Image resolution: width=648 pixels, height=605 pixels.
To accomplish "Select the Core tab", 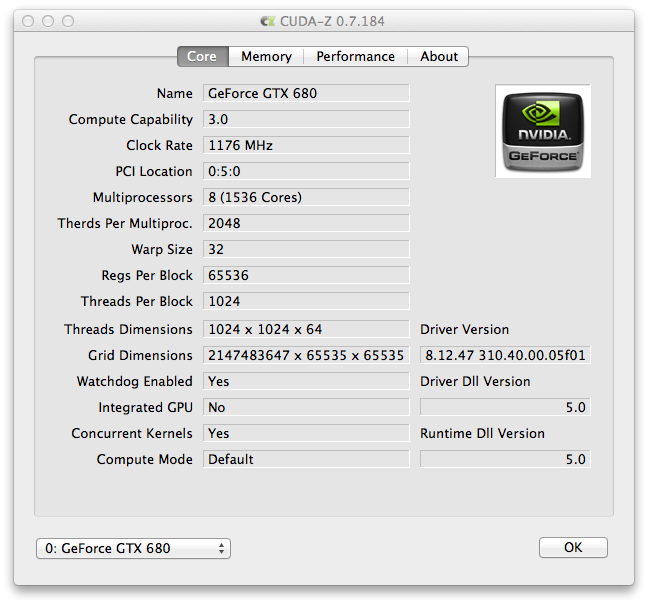I will tap(202, 57).
